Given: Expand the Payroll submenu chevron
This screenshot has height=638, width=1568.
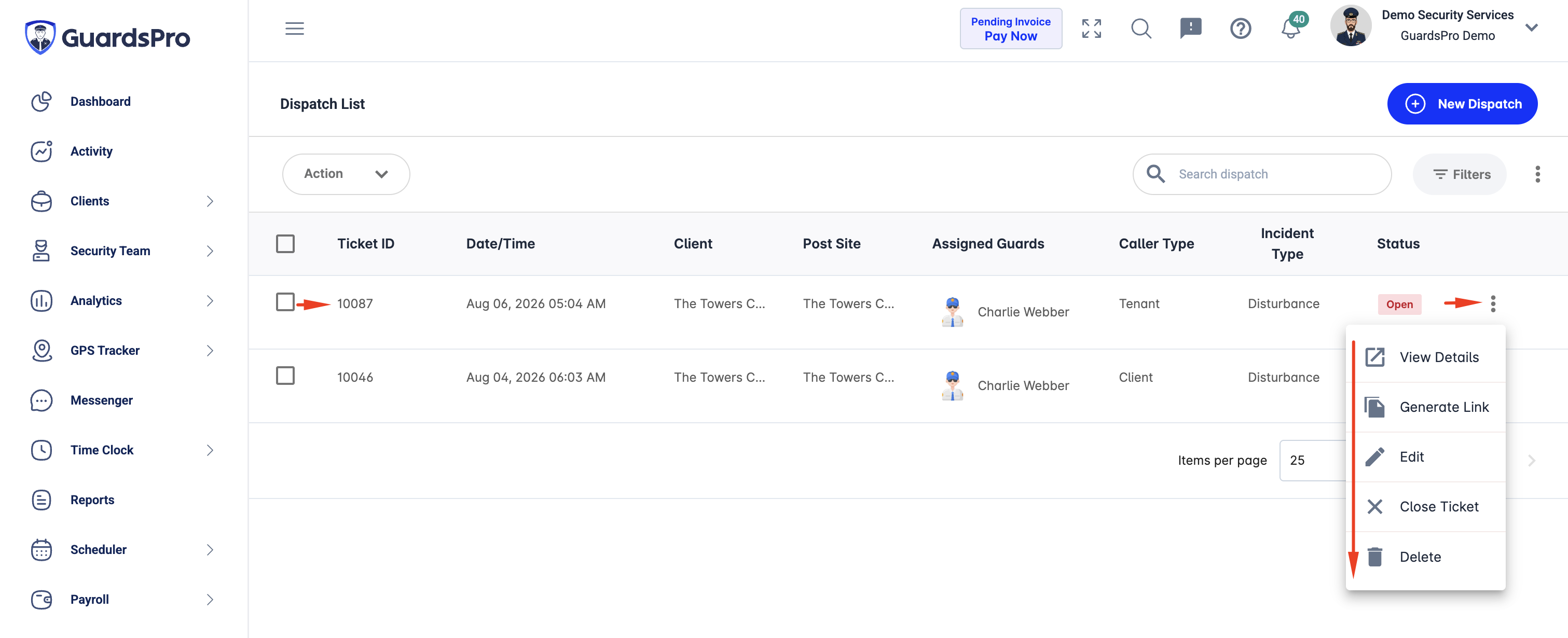Looking at the screenshot, I should click(x=210, y=600).
